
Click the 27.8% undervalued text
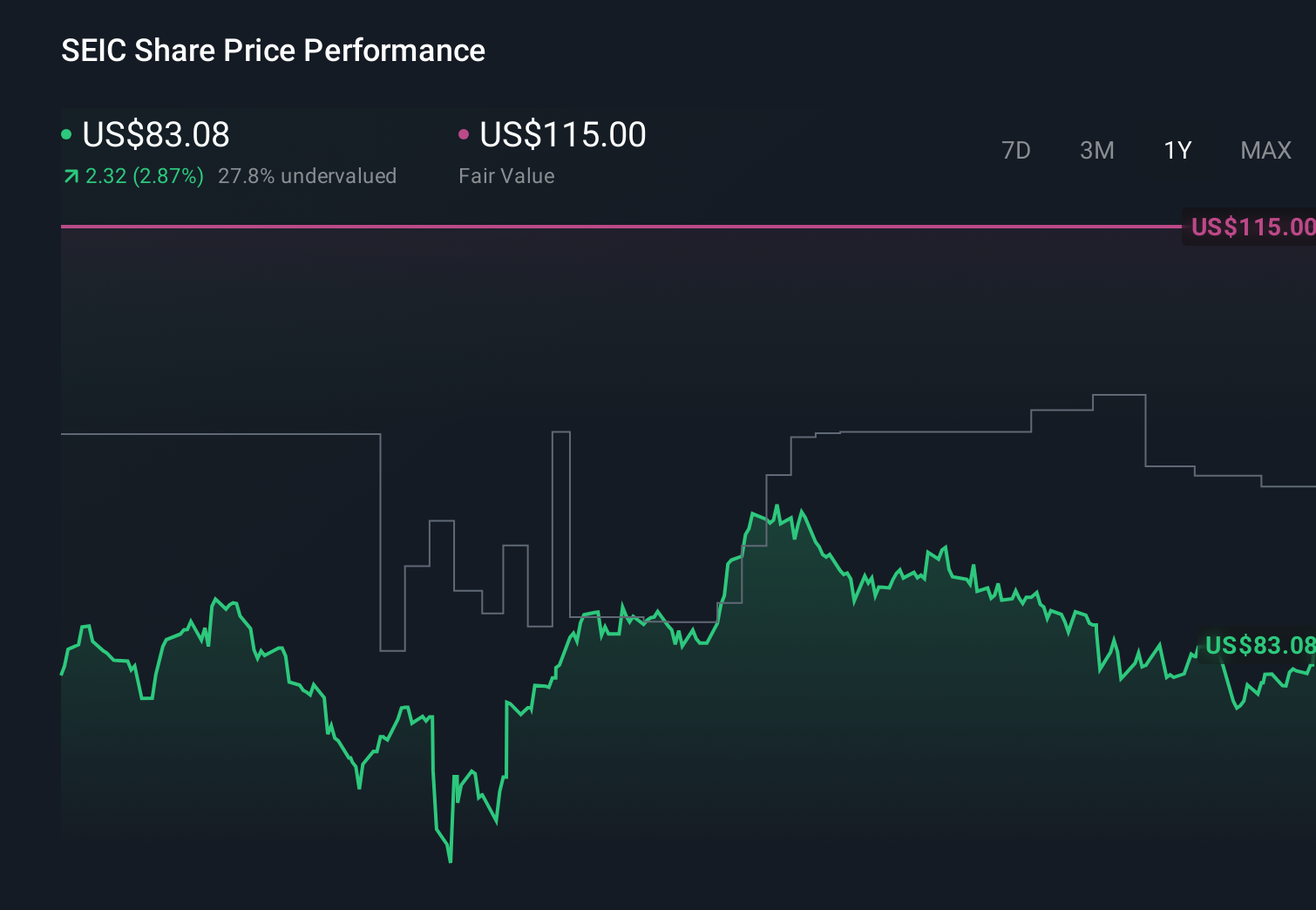[x=307, y=176]
